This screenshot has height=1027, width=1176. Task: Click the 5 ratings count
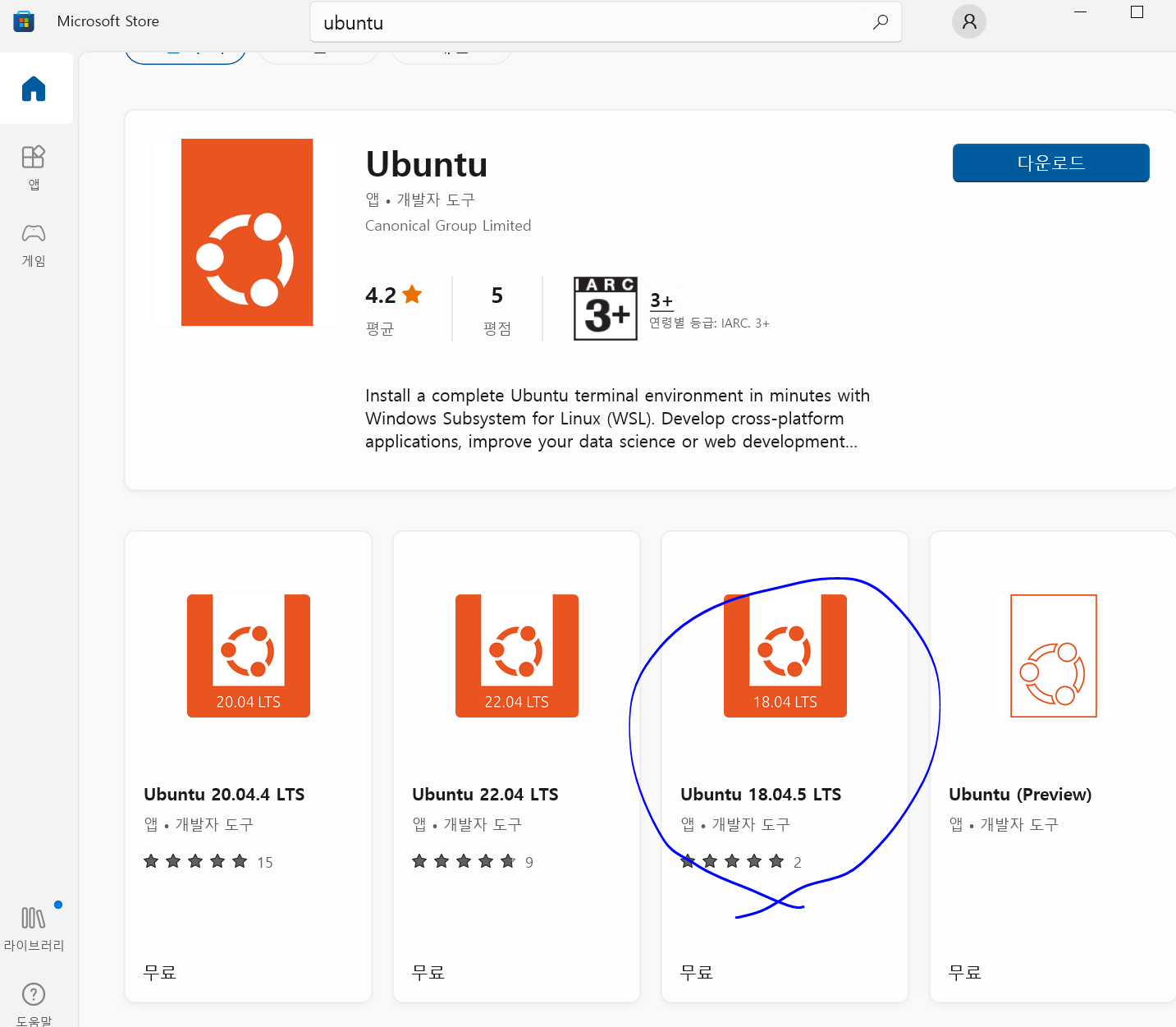[x=497, y=295]
